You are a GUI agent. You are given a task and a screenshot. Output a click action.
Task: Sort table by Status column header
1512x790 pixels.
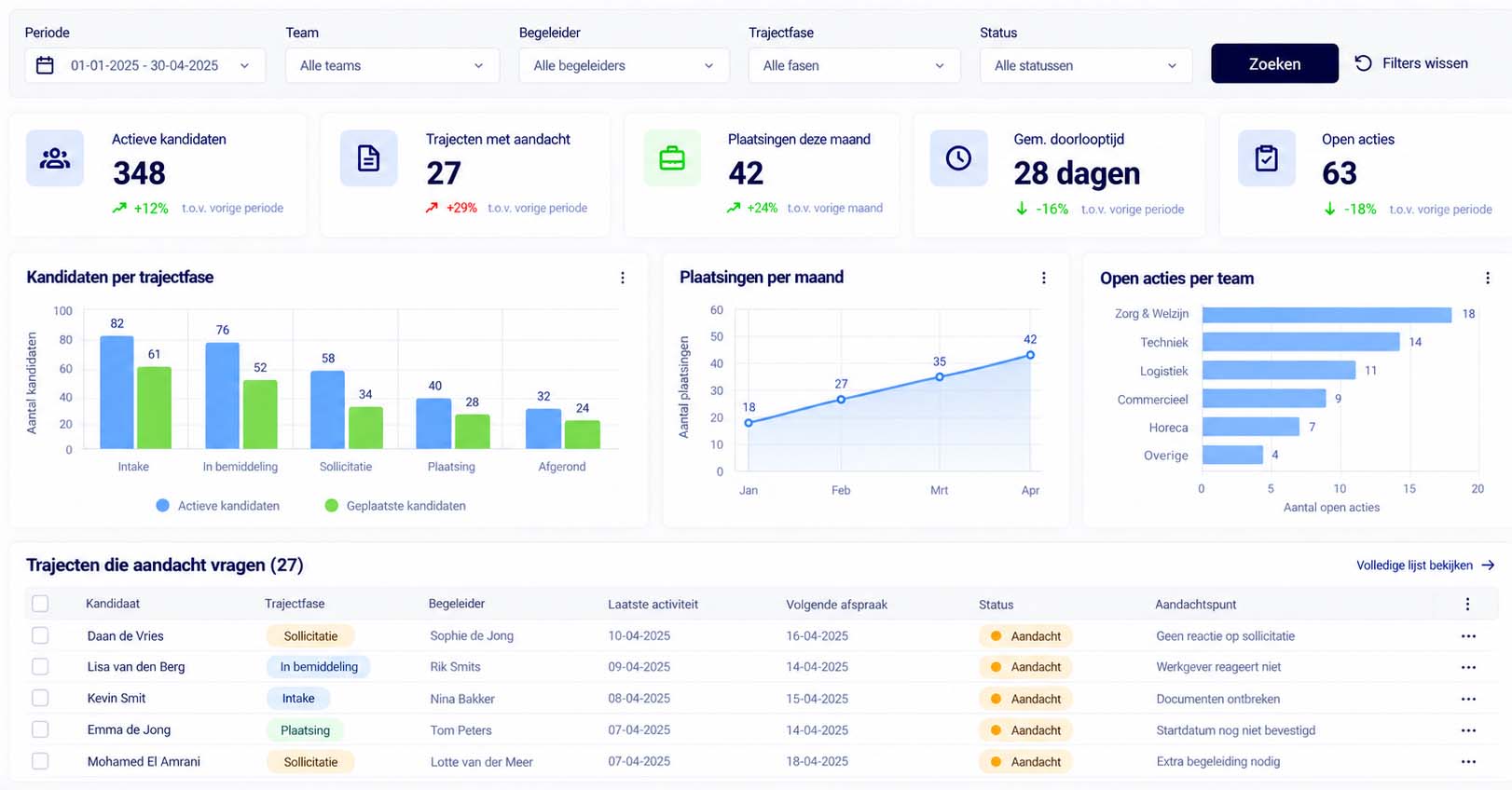pos(996,605)
